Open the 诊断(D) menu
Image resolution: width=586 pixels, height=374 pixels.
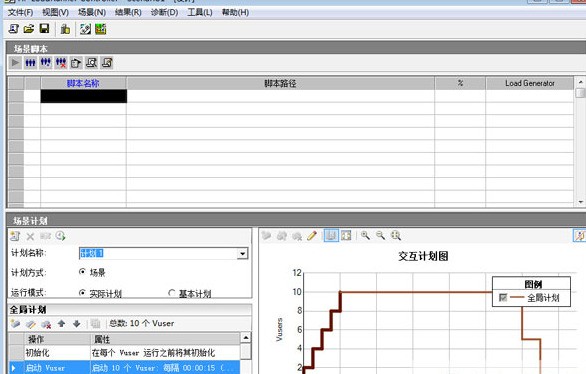click(x=164, y=12)
